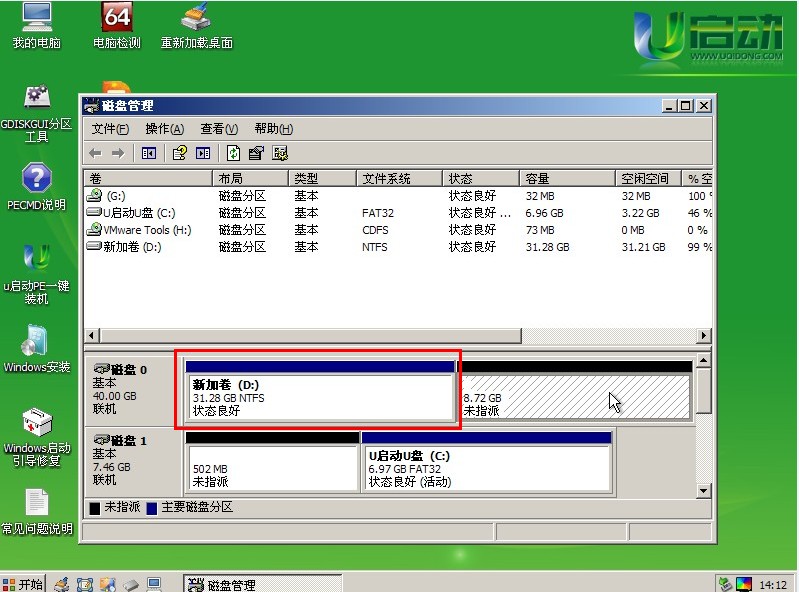Open GDISKGUI分区工具 desktop icon
The image size is (799, 592).
click(x=36, y=113)
